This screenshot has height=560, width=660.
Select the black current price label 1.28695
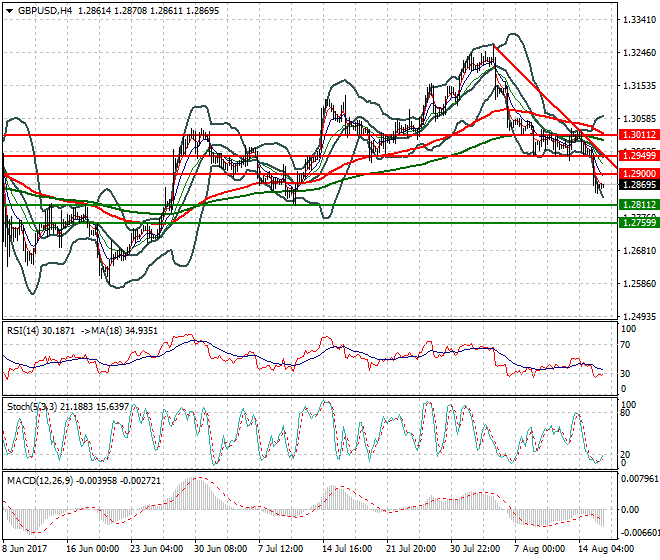pos(639,184)
